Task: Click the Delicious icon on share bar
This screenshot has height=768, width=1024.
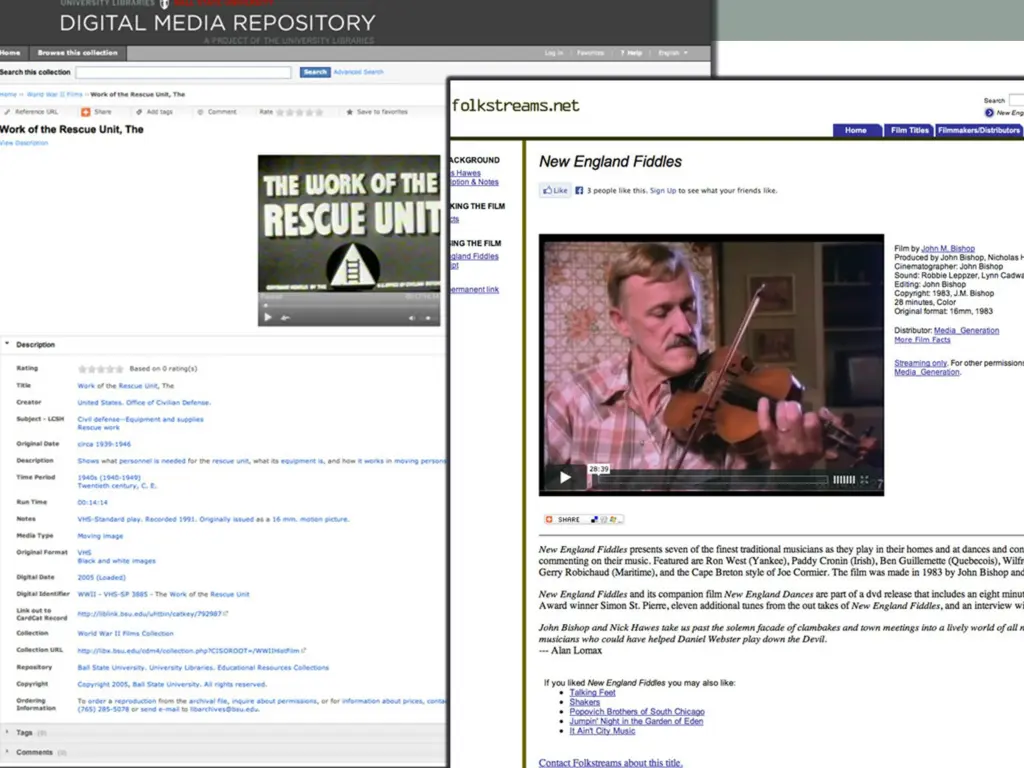Action: [594, 520]
